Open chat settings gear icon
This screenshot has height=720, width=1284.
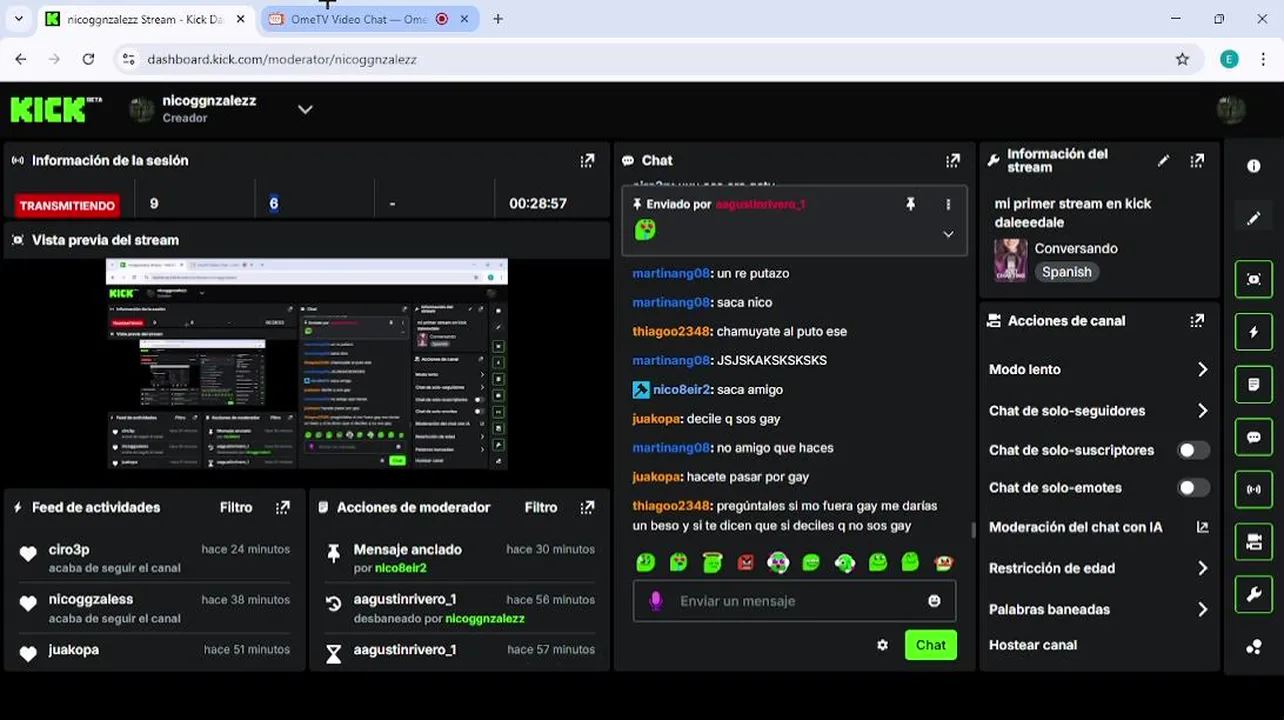tap(882, 645)
